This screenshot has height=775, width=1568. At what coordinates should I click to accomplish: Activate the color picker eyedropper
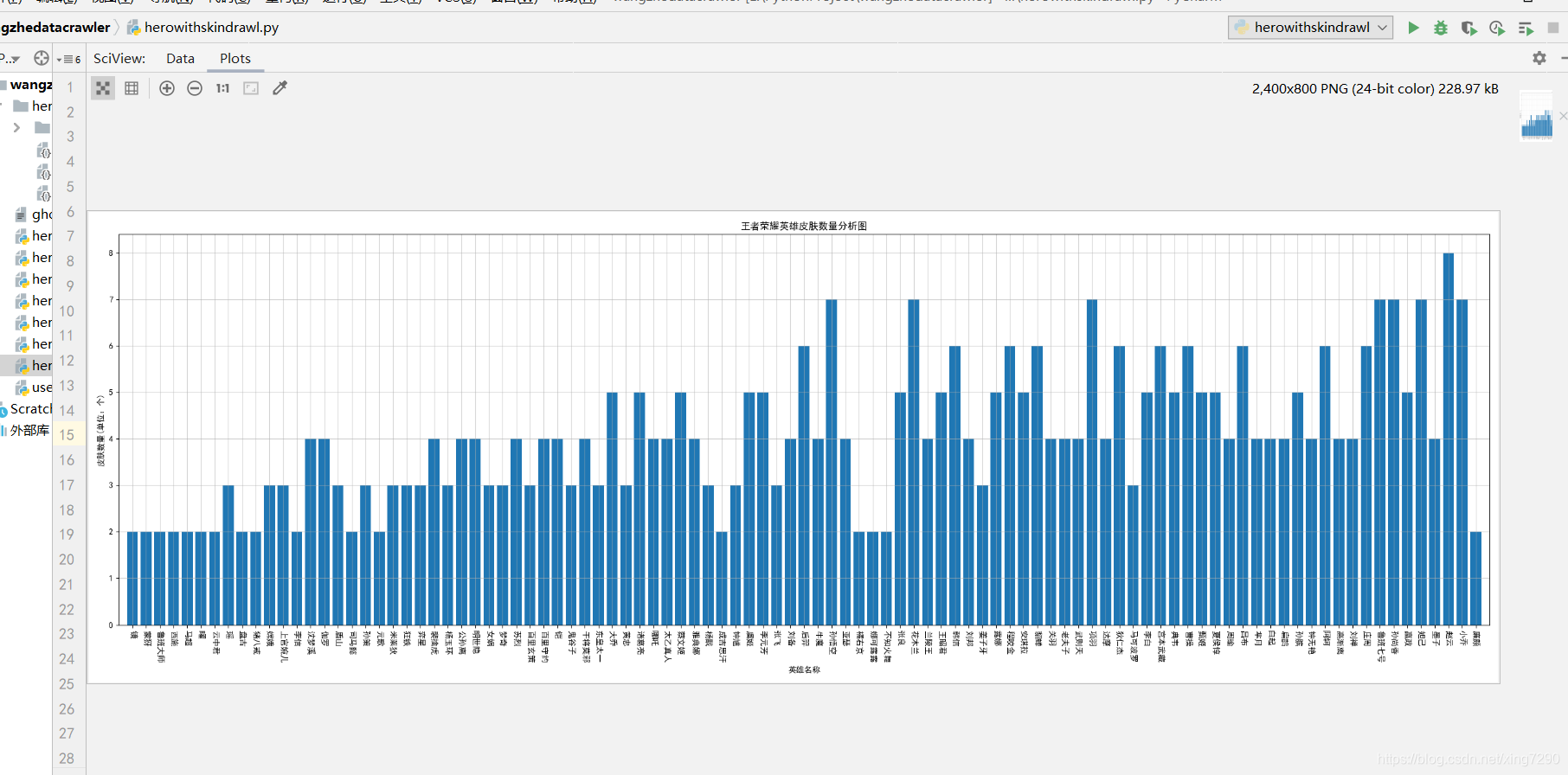[x=280, y=88]
